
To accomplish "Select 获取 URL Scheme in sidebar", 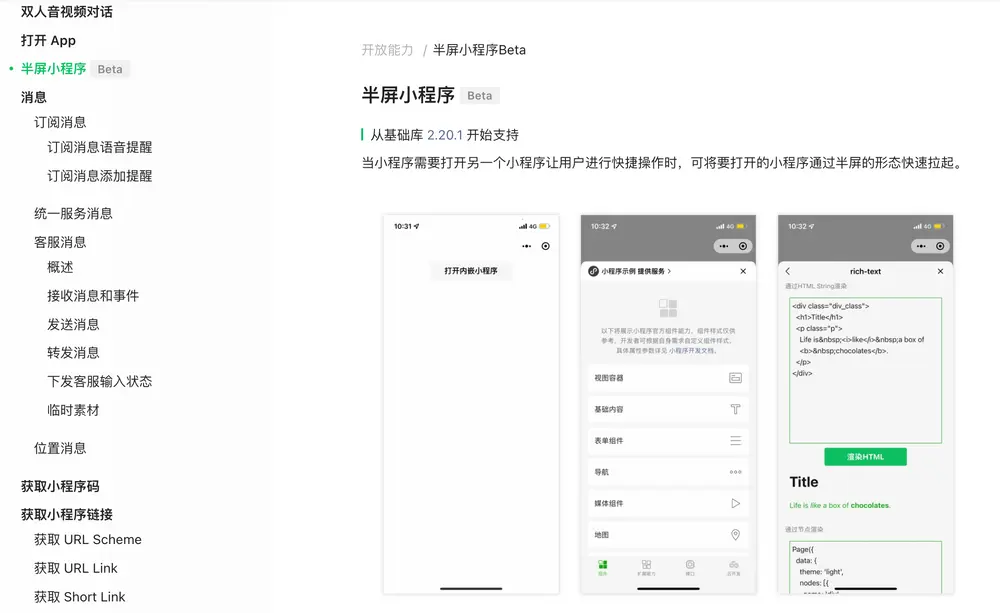I will click(88, 540).
